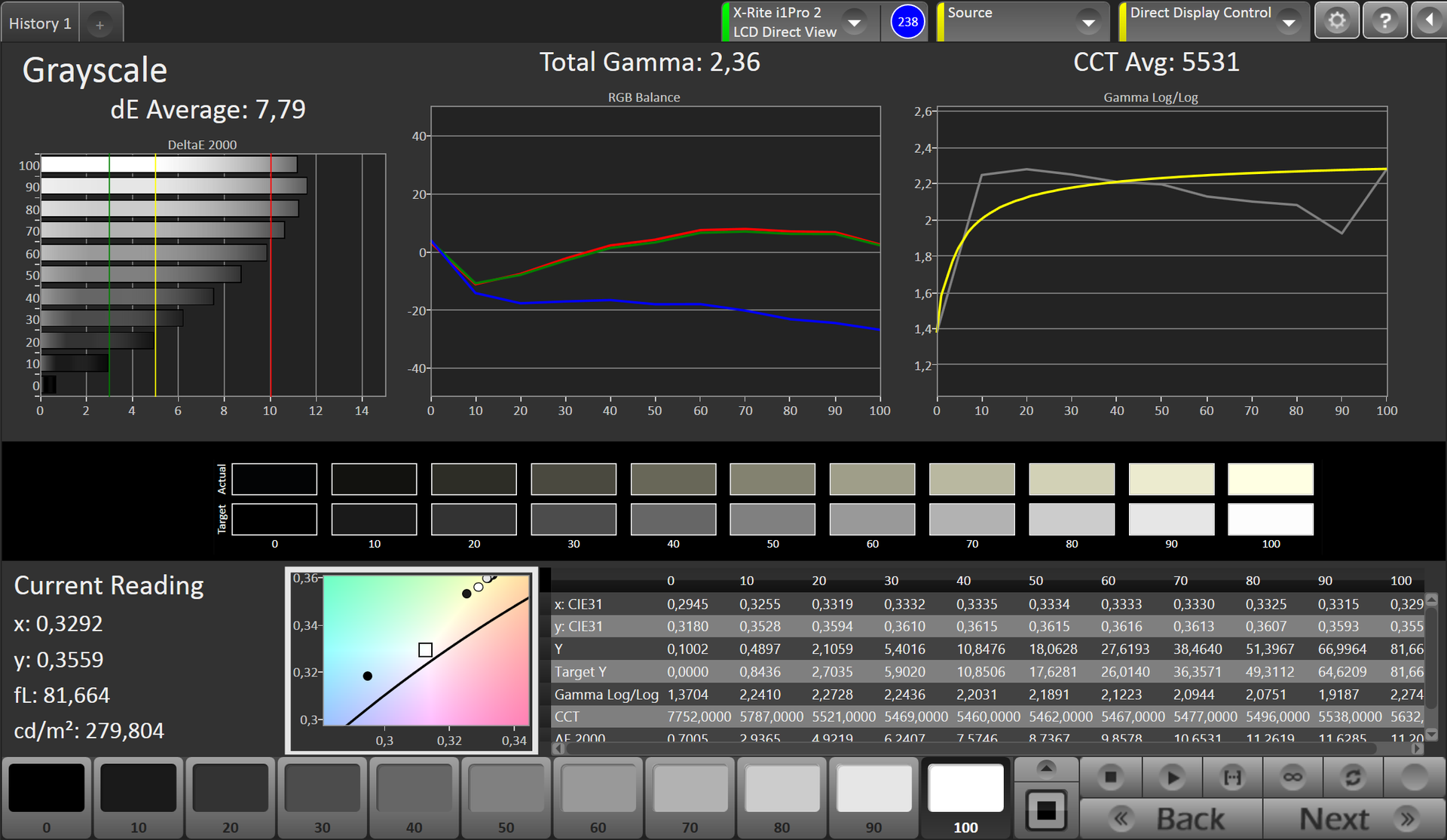Screen dimensions: 1447x840
Task: Click the top-right collapse arrow
Action: 1429,21
